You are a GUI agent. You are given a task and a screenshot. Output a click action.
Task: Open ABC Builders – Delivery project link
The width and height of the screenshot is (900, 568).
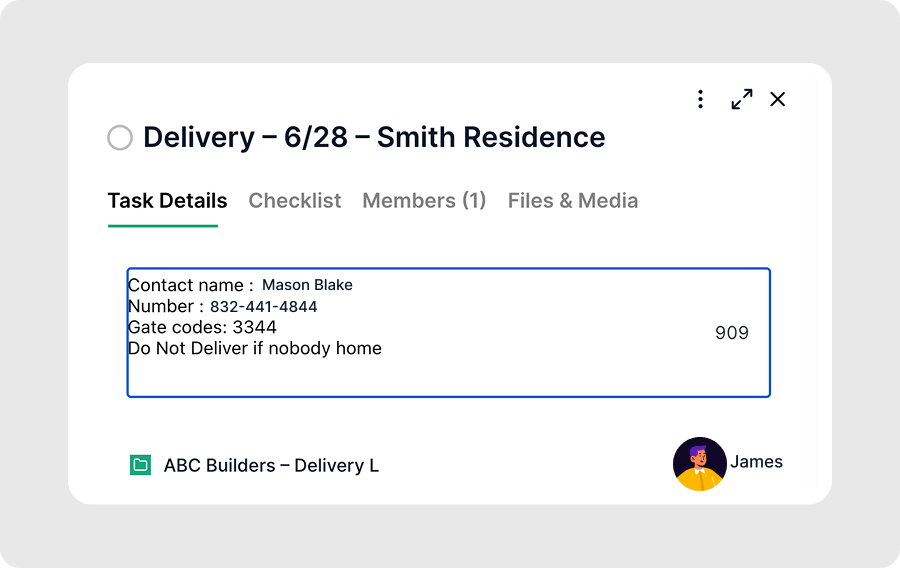pyautogui.click(x=271, y=465)
